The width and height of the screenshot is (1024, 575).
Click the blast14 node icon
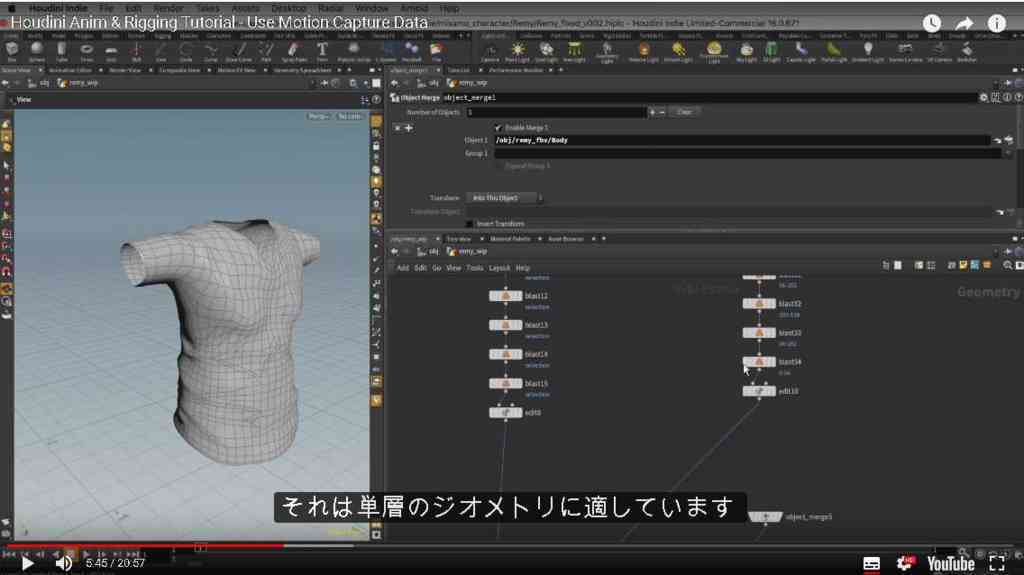pyautogui.click(x=505, y=354)
